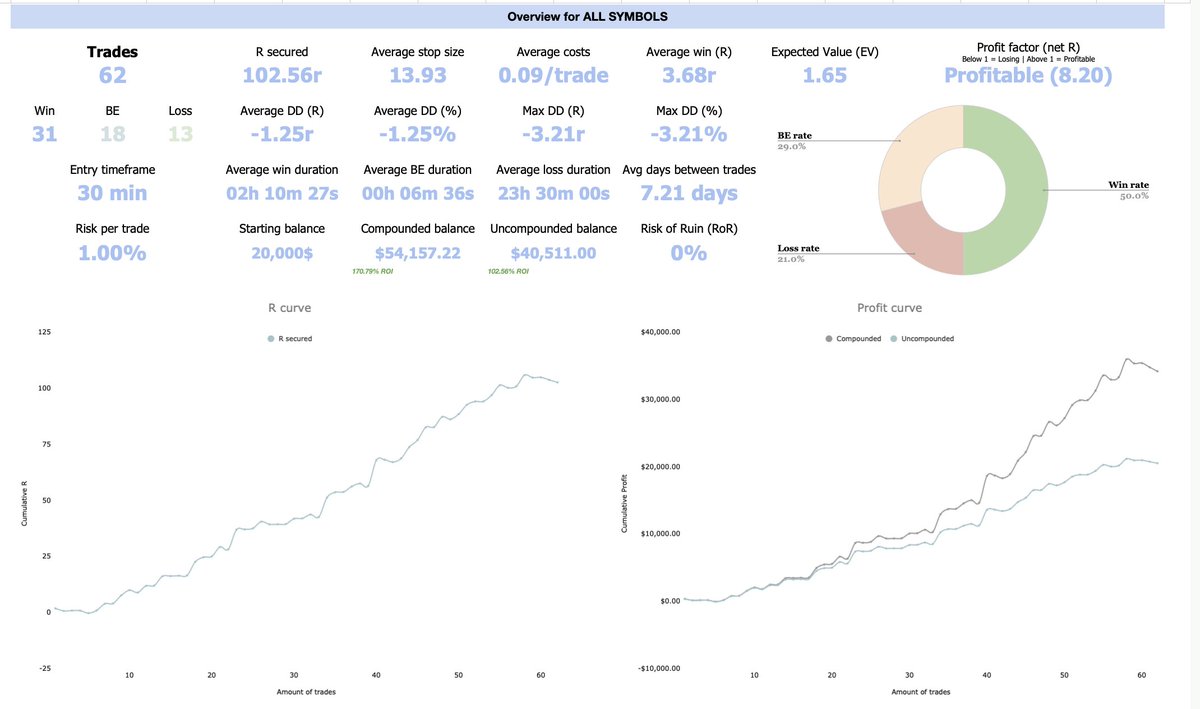Viewport: 1200px width, 709px height.
Task: Click the 0.09/trade average costs value
Action: click(x=553, y=75)
